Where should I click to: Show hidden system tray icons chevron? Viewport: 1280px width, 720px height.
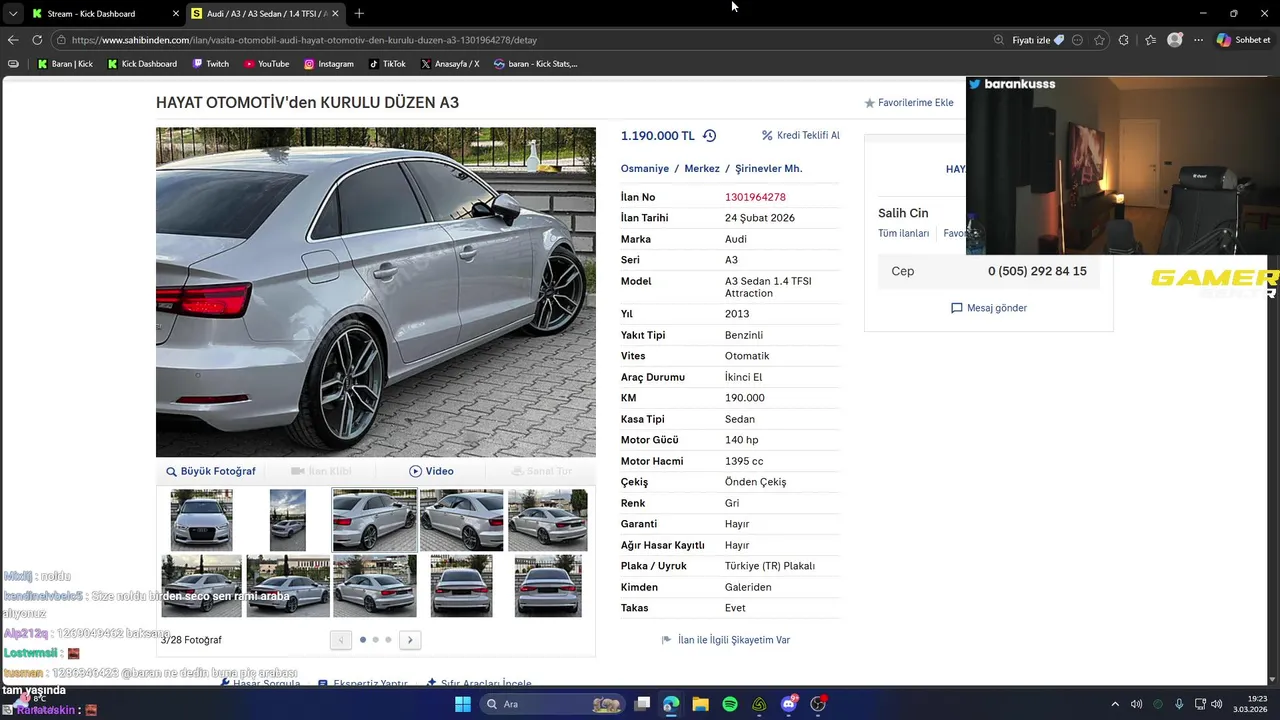tap(1115, 704)
